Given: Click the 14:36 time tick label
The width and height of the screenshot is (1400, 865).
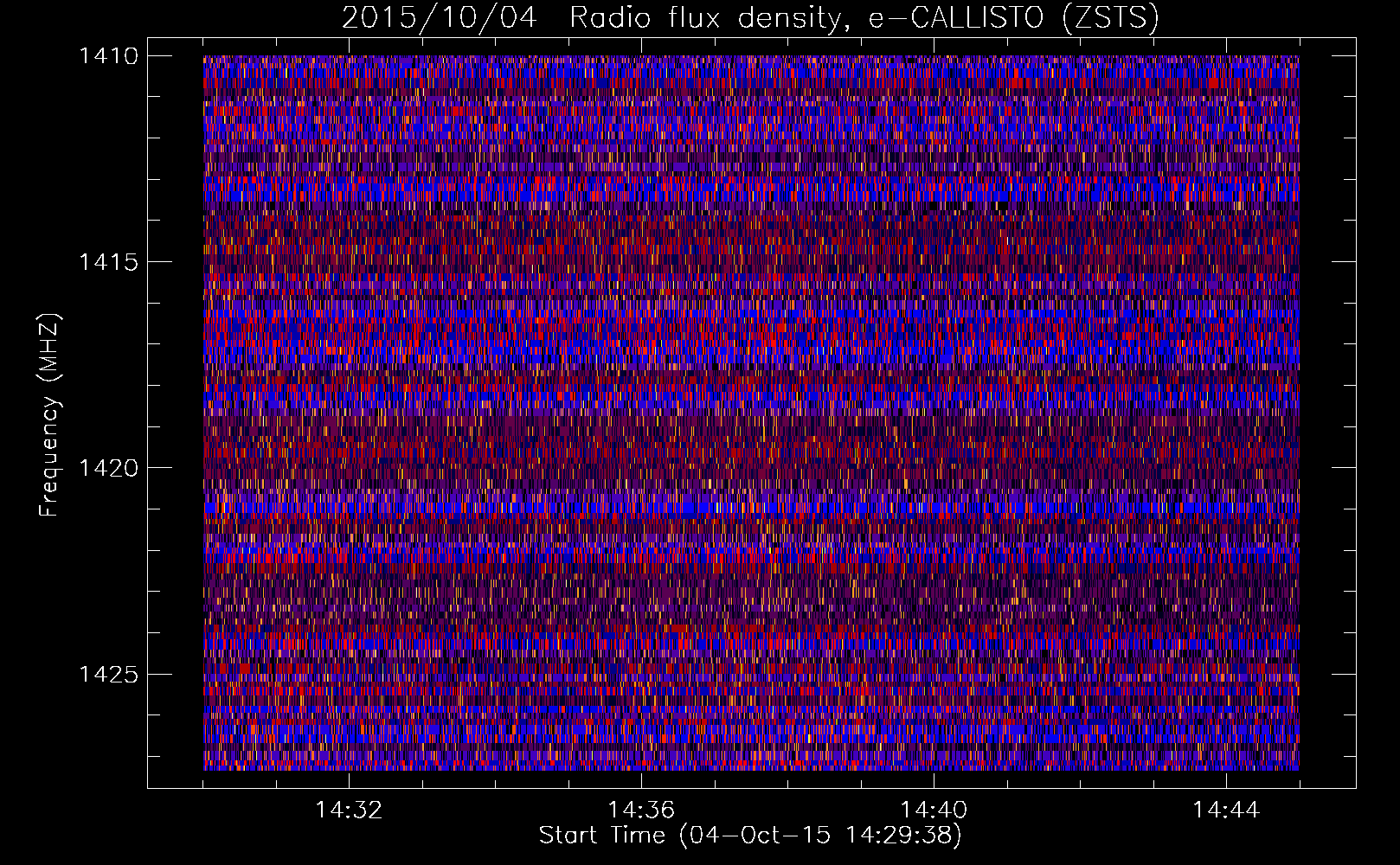Looking at the screenshot, I should [x=641, y=811].
